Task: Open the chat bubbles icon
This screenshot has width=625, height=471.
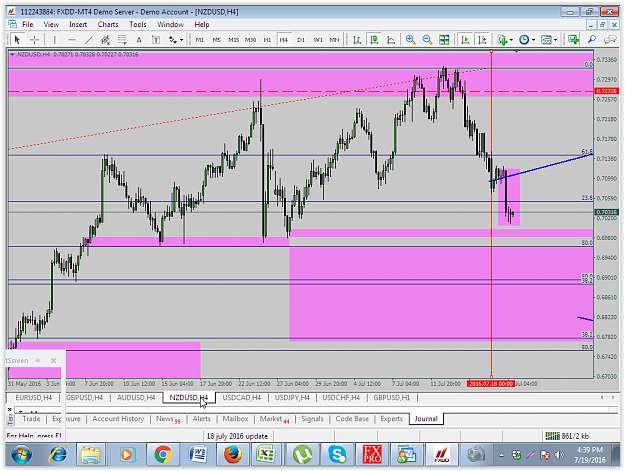Action: pyautogui.click(x=610, y=39)
